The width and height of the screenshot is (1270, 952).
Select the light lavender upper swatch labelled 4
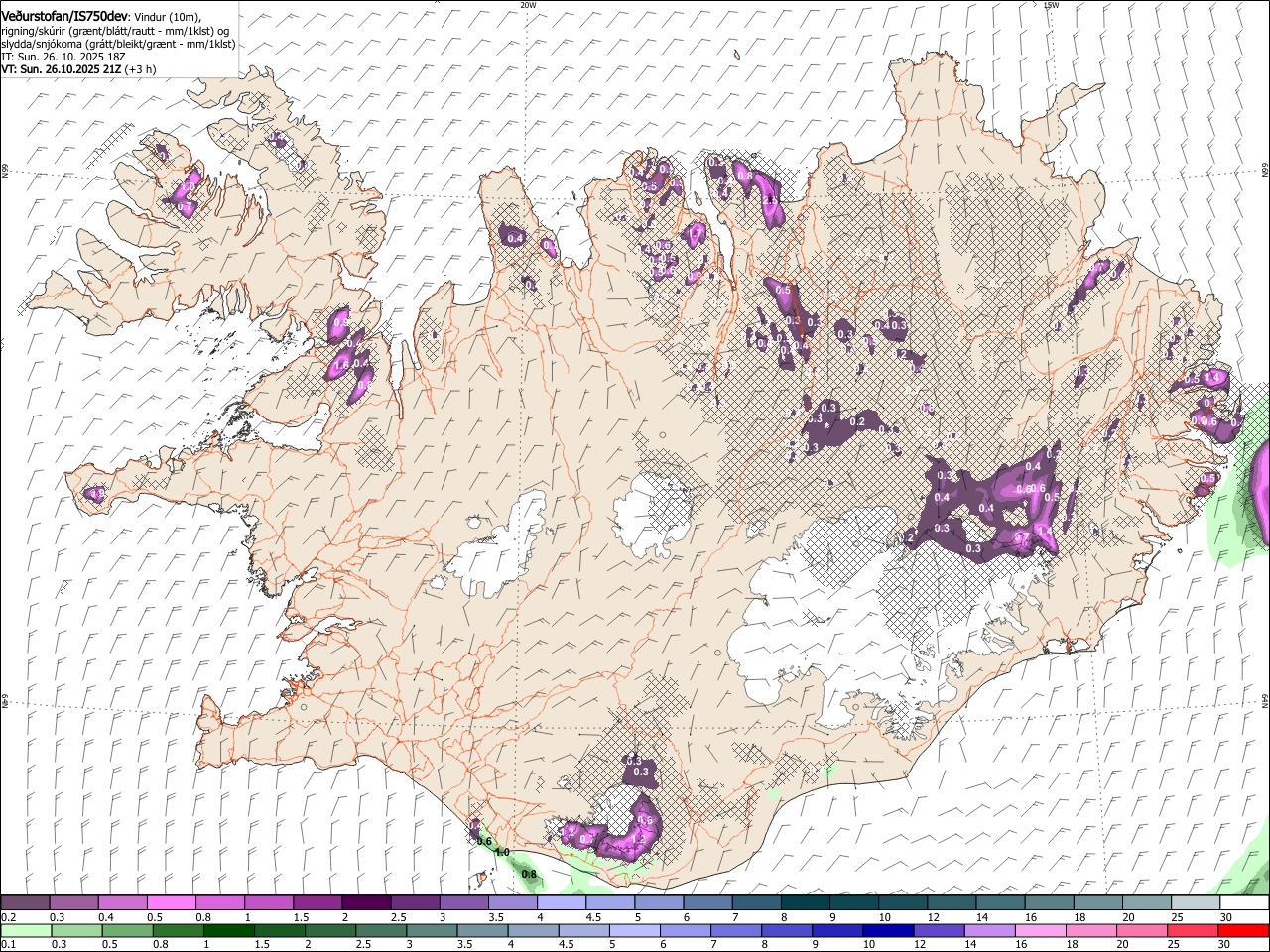pyautogui.click(x=562, y=903)
